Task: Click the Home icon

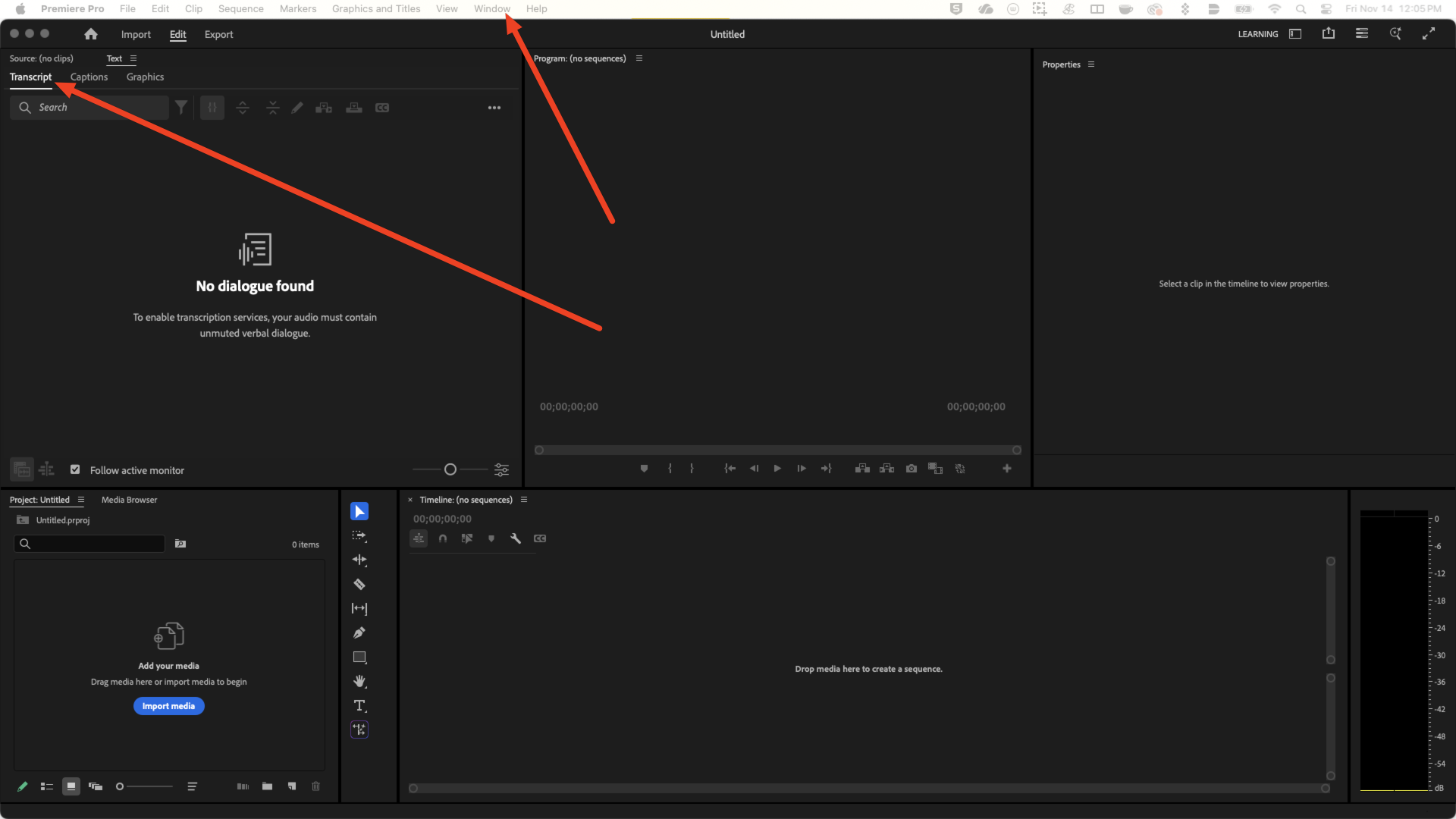Action: click(91, 34)
